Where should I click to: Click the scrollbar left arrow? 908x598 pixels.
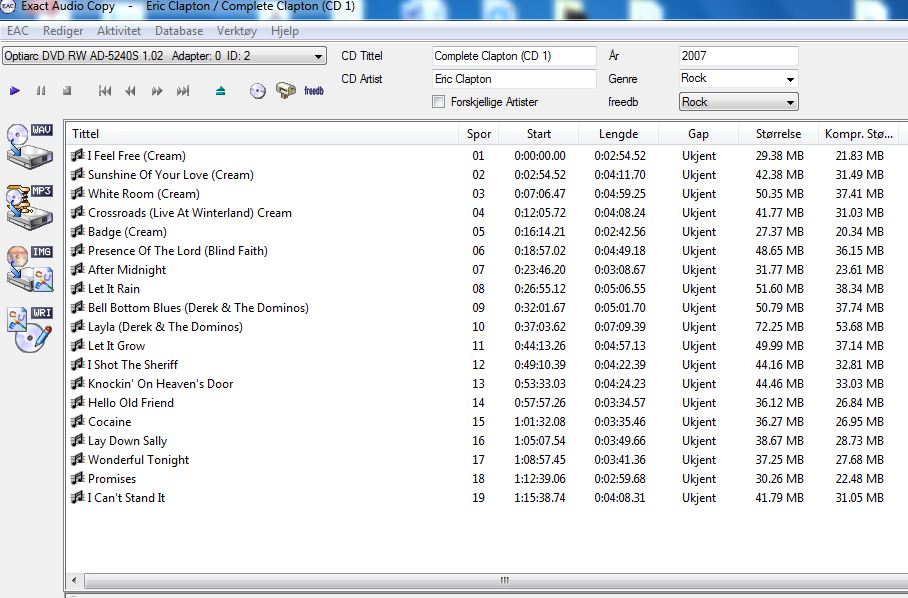[74, 580]
